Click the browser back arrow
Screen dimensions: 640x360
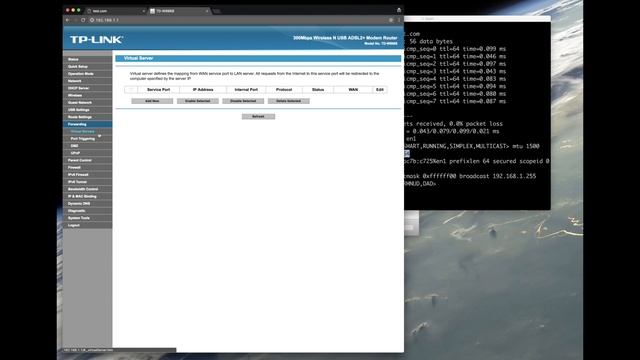68,20
